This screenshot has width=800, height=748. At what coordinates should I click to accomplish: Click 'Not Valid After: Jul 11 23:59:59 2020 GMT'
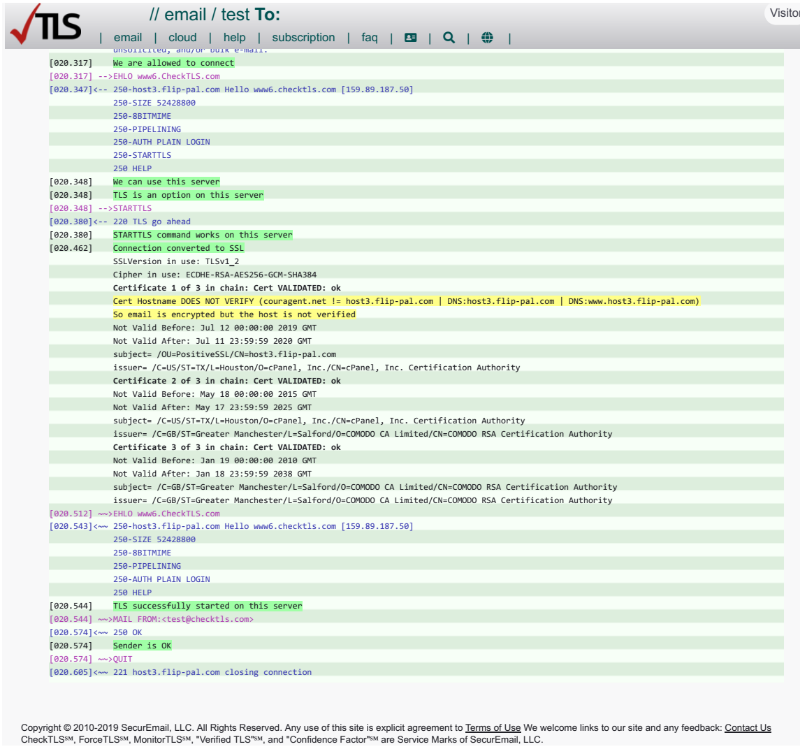(212, 341)
